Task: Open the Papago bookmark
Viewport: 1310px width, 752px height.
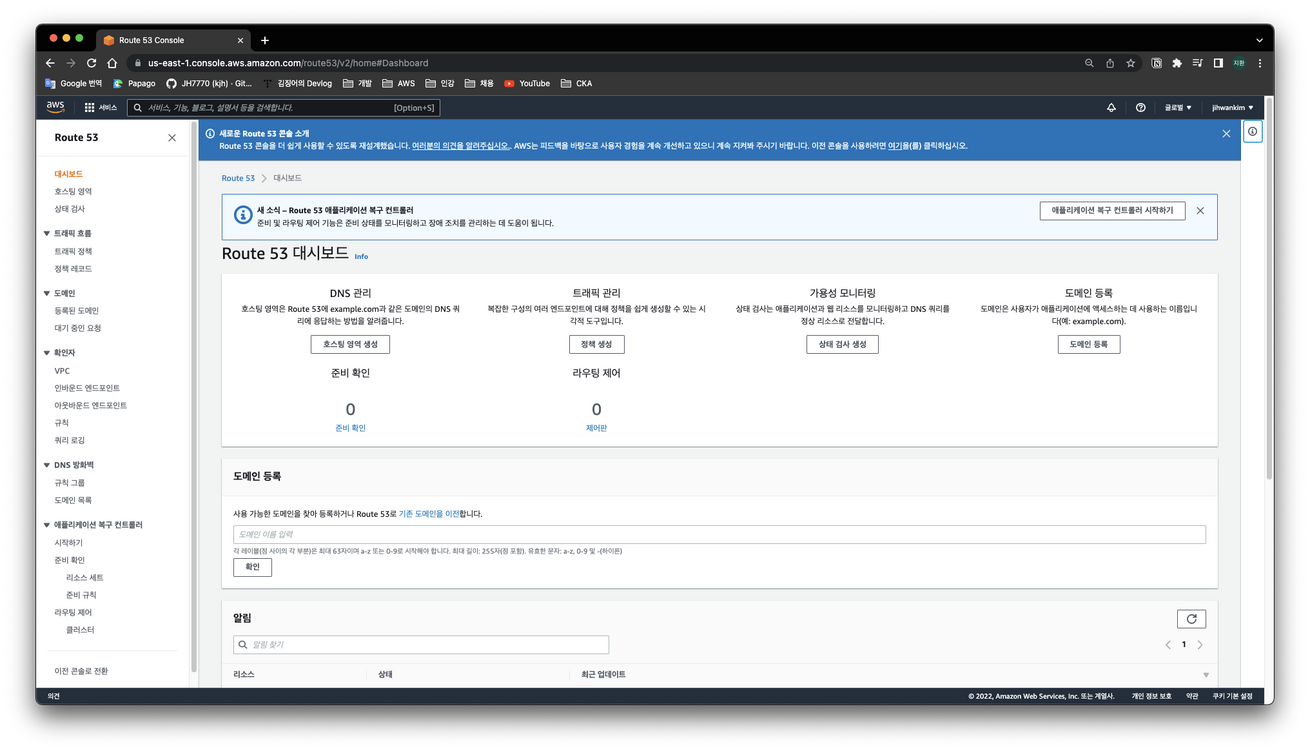Action: 134,84
